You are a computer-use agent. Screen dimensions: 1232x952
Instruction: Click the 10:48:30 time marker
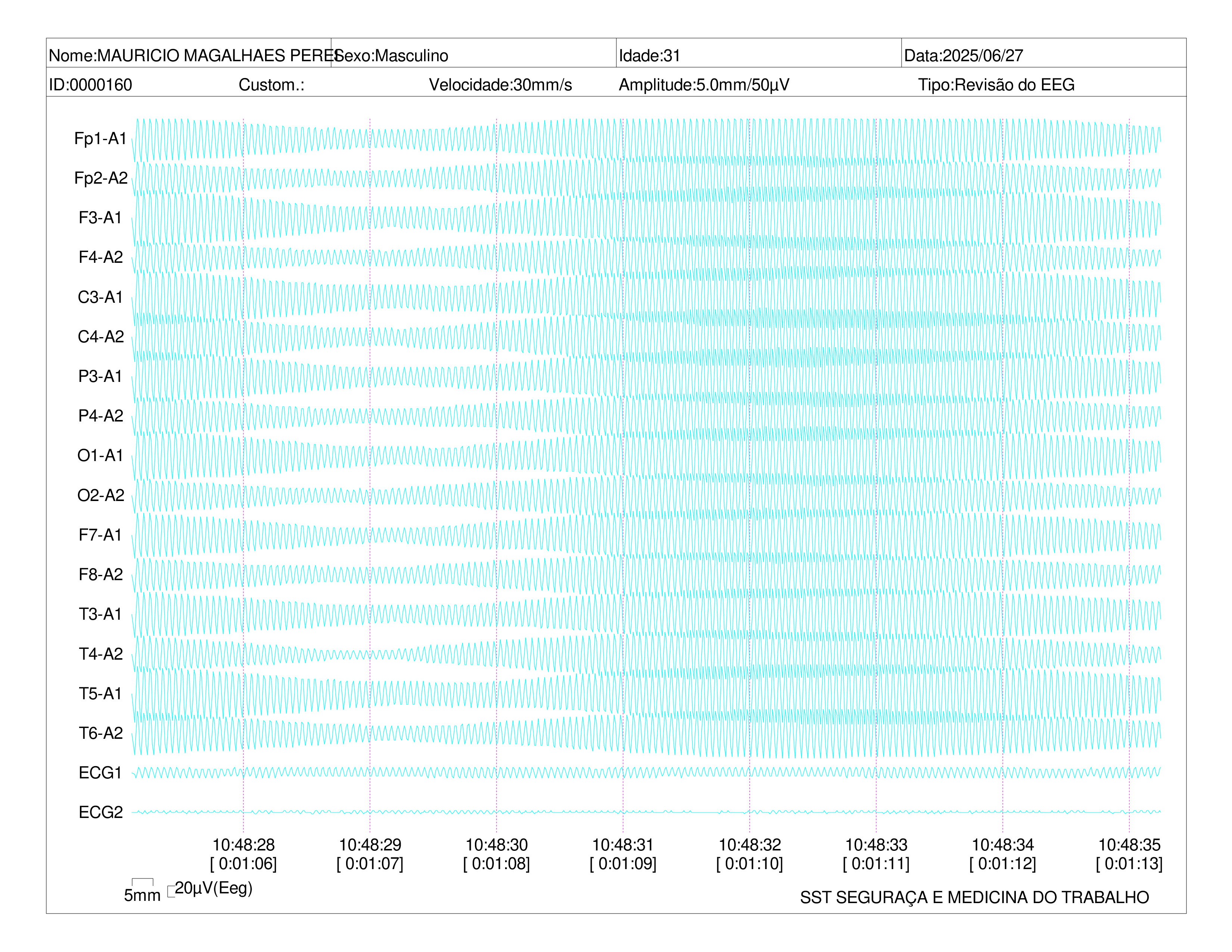[497, 845]
